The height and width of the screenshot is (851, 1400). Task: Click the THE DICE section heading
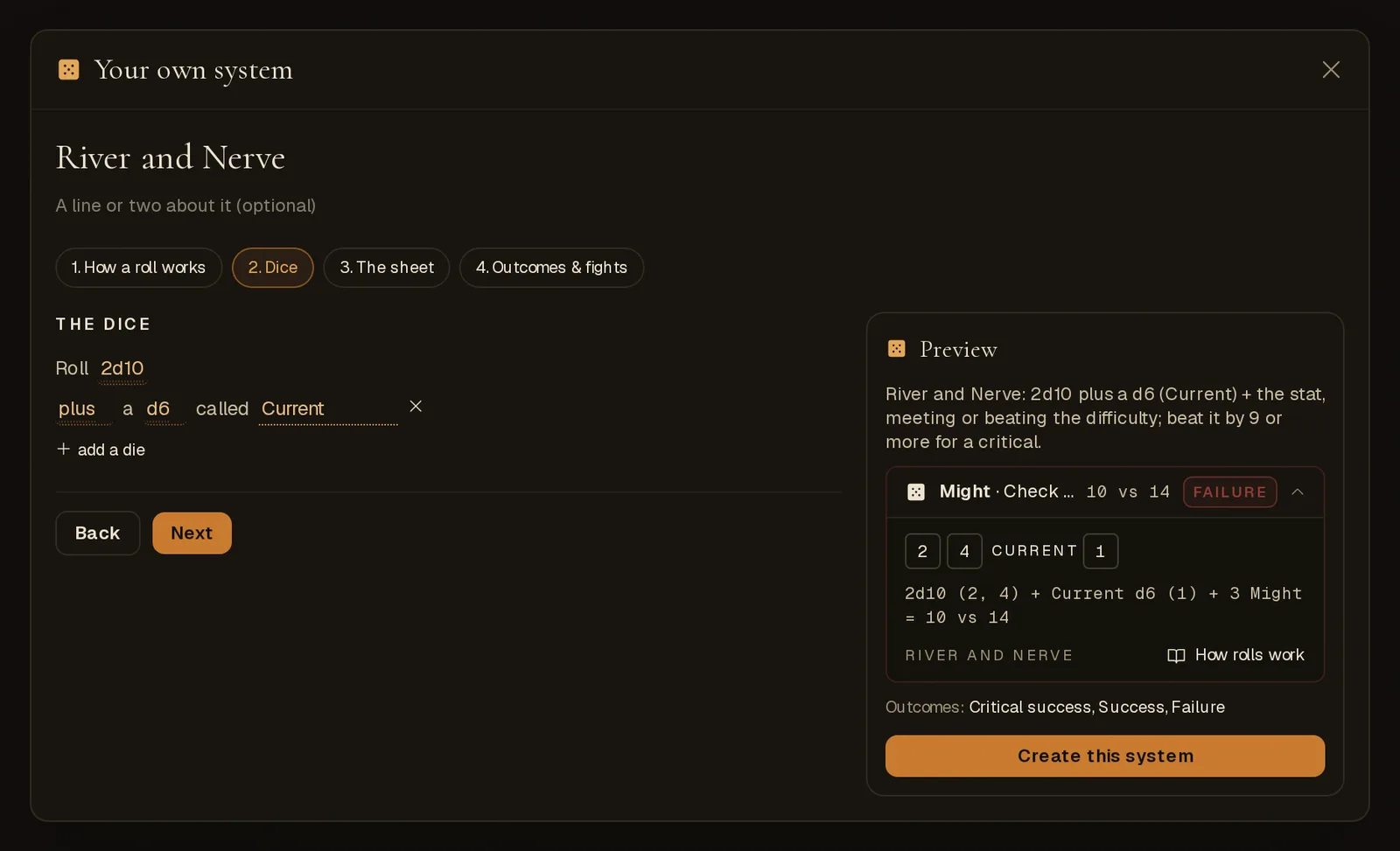(103, 324)
